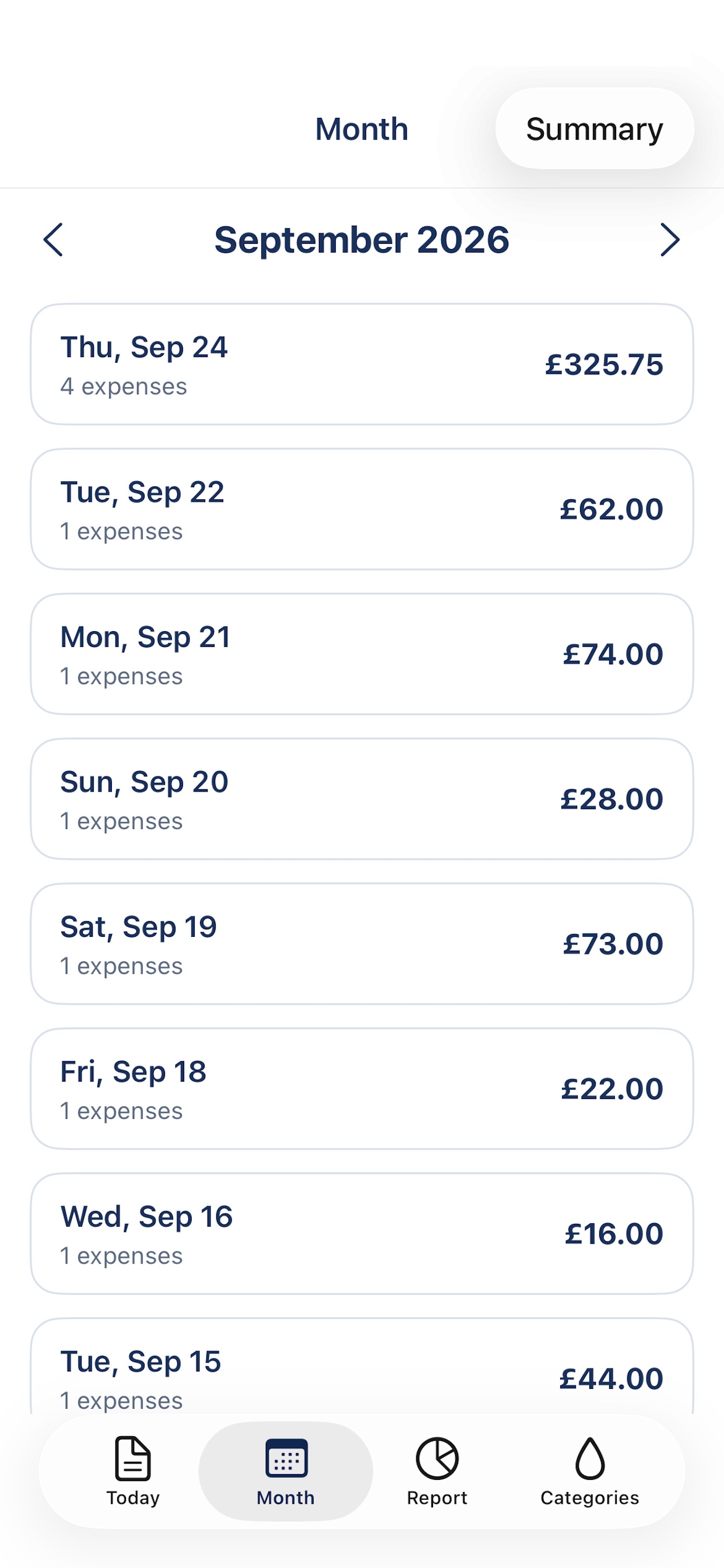Open the Sun, Sep 20 entry
This screenshot has width=724, height=1568.
click(x=362, y=799)
